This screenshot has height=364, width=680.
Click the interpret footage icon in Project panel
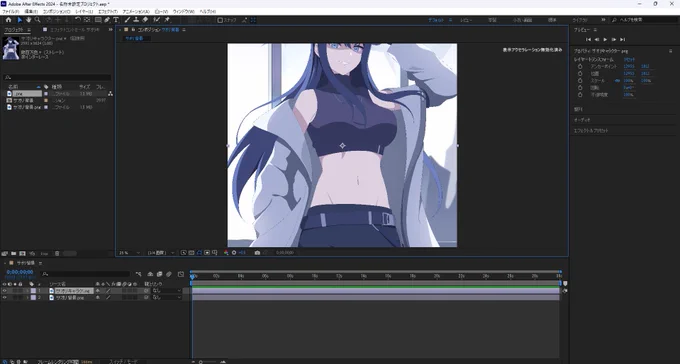[x=5, y=253]
